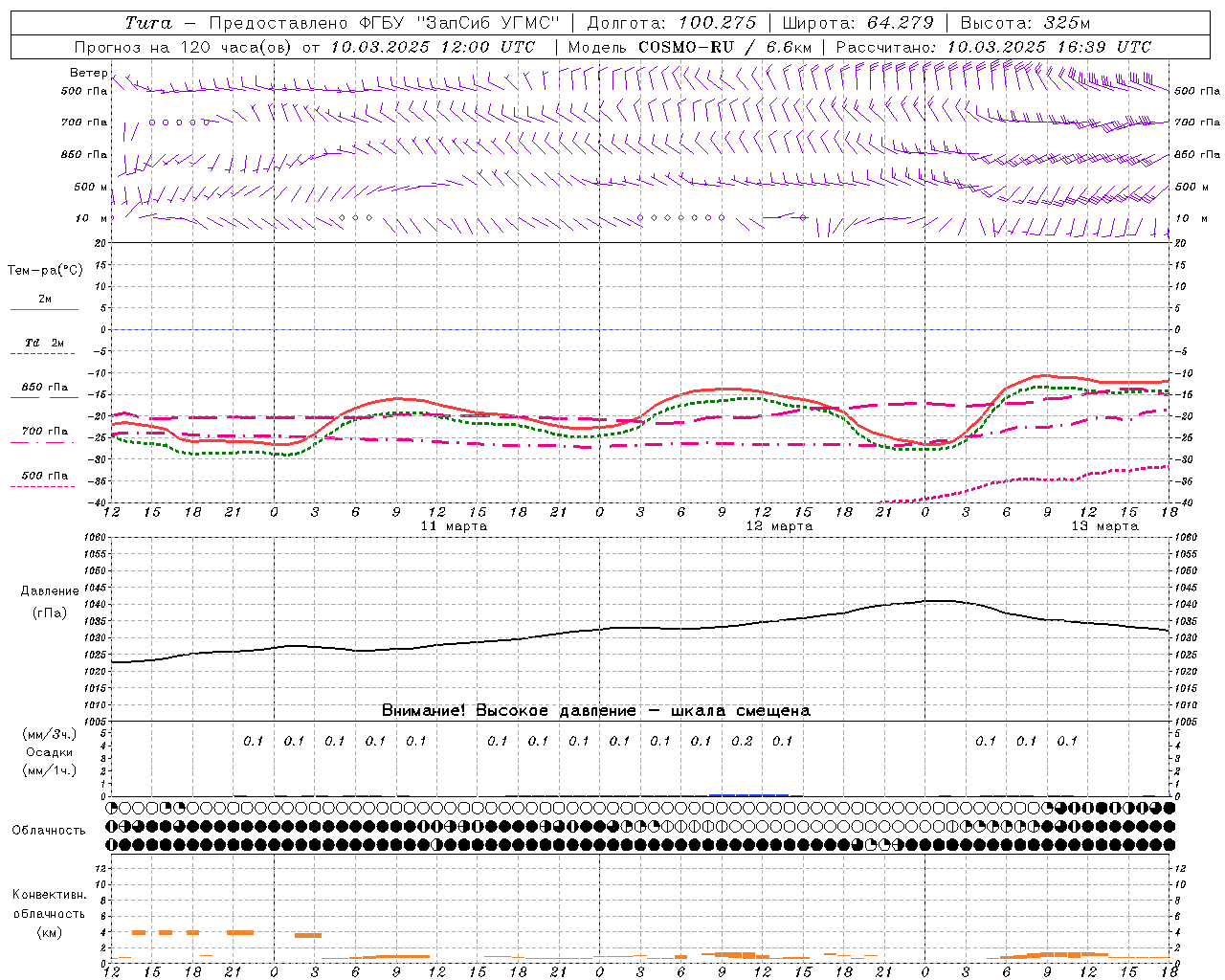Click 'Рассчитано: 10.03.2025 16:39 UTC' text
Screen dimensions: 1225x980
pos(993,47)
